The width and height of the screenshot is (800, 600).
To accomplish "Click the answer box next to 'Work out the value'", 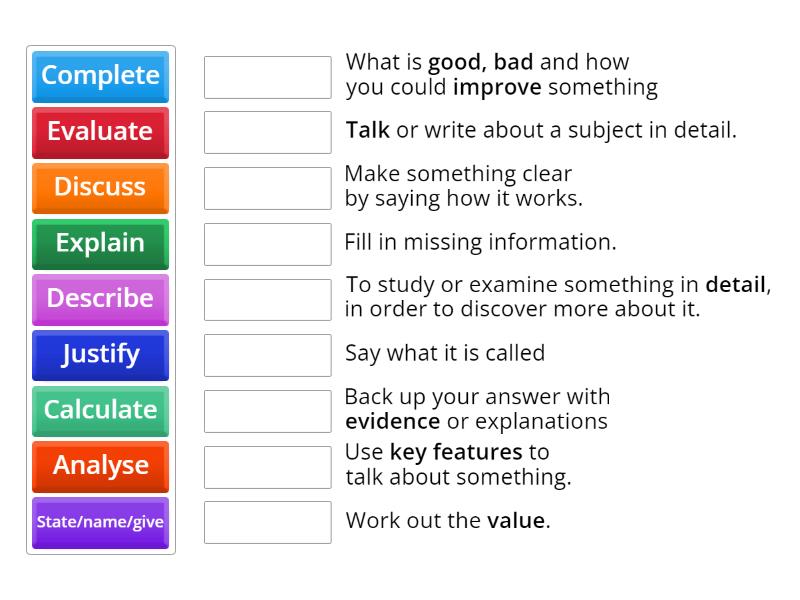I will pos(267,522).
